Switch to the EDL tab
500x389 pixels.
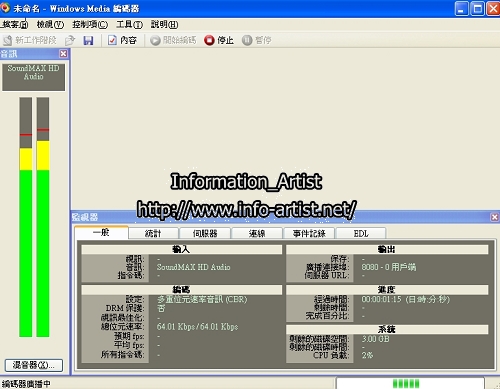tap(361, 233)
